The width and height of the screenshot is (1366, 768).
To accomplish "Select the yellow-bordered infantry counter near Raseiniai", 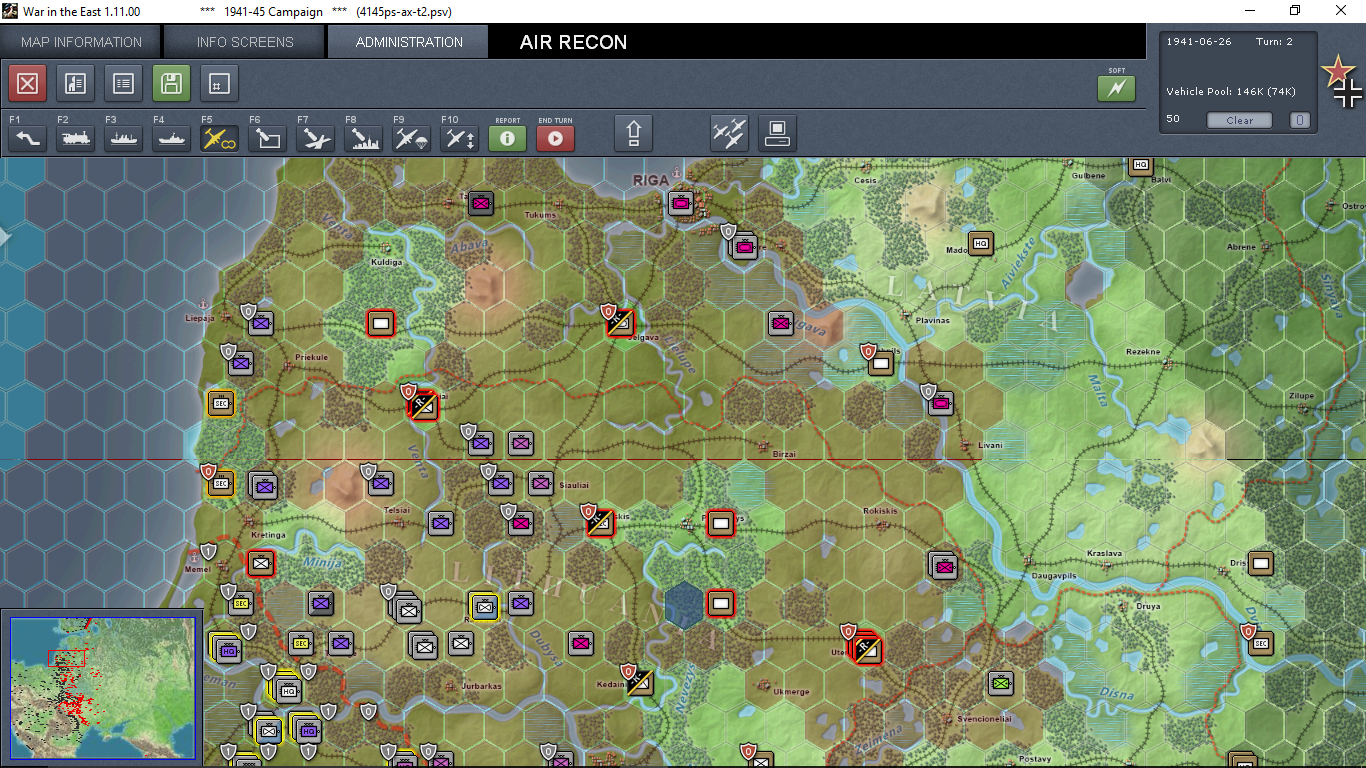I will pos(485,606).
